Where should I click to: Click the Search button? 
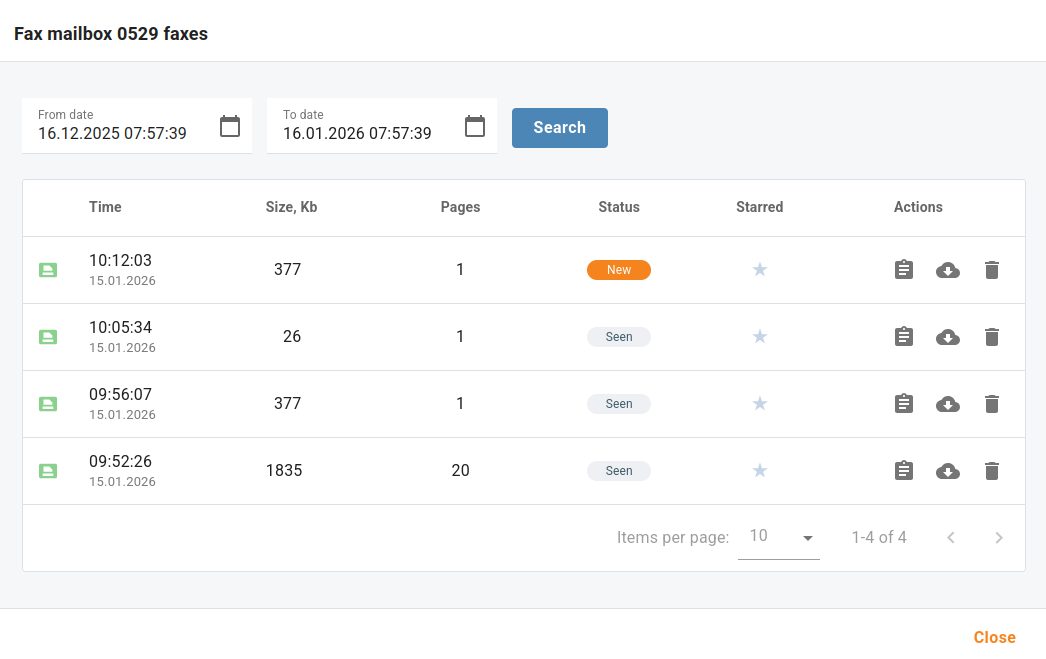tap(559, 128)
